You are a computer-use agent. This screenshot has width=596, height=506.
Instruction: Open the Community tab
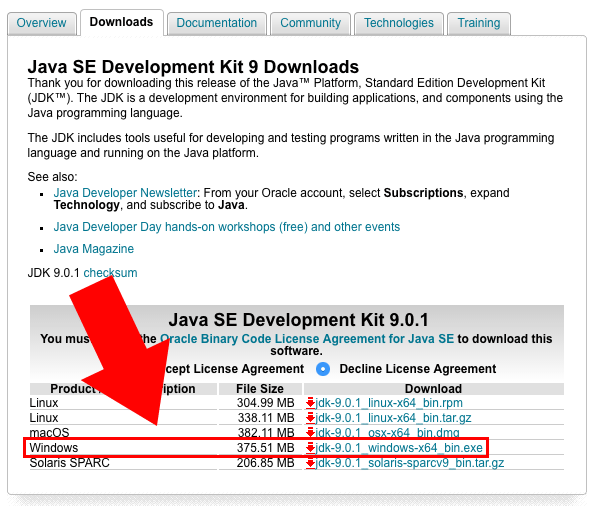click(x=311, y=23)
